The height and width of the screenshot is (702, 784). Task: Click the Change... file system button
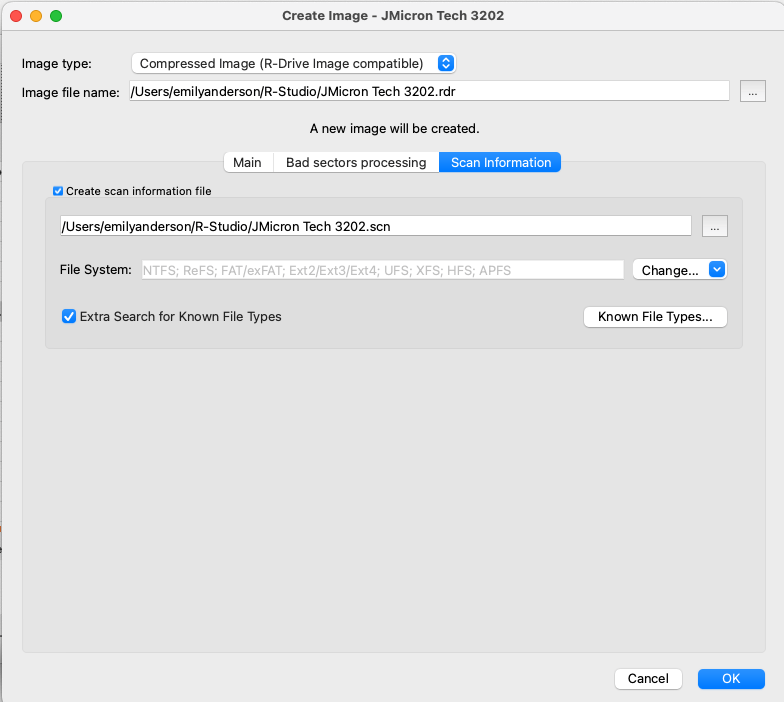(670, 270)
